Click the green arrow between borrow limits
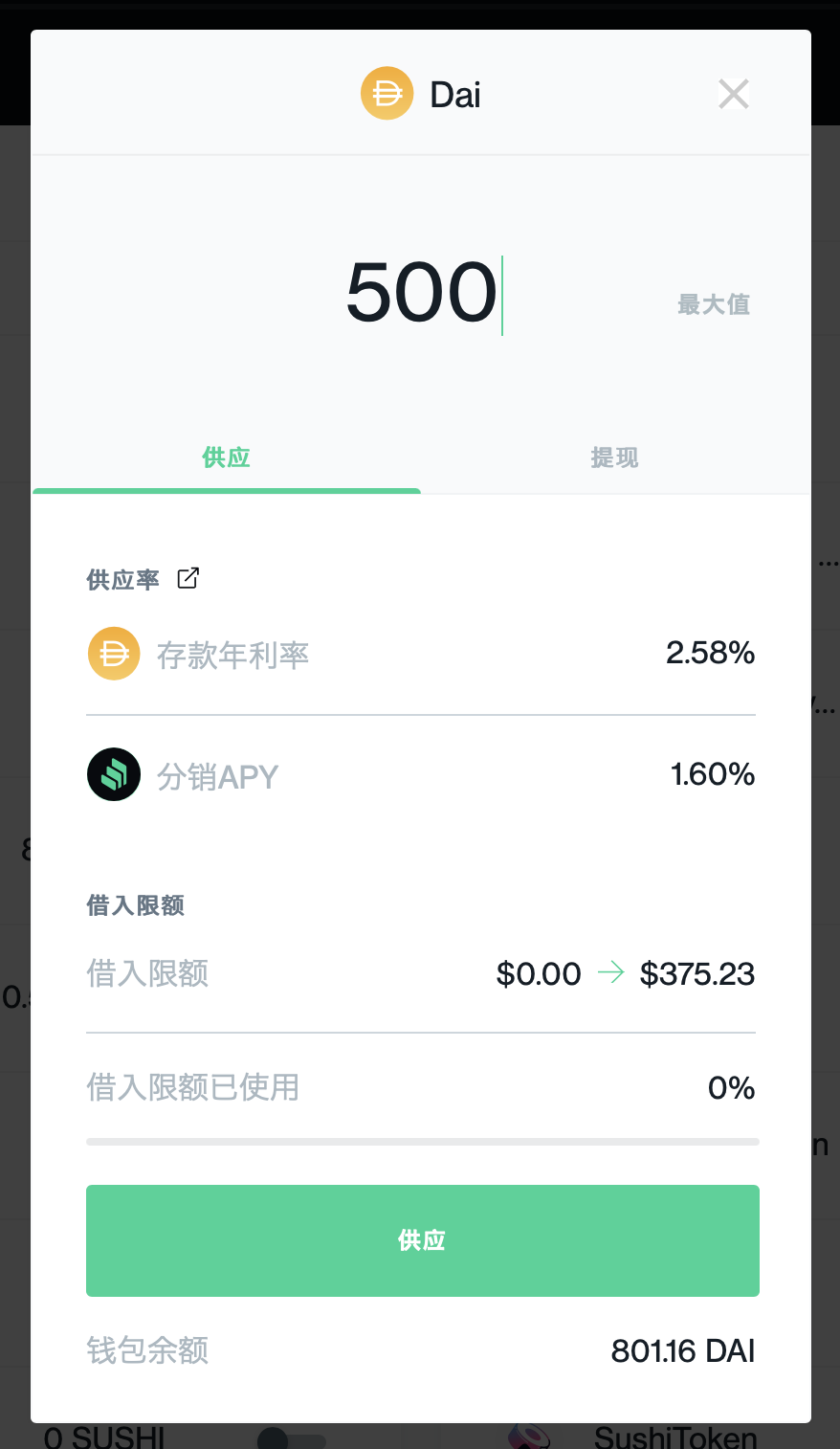 tap(610, 973)
